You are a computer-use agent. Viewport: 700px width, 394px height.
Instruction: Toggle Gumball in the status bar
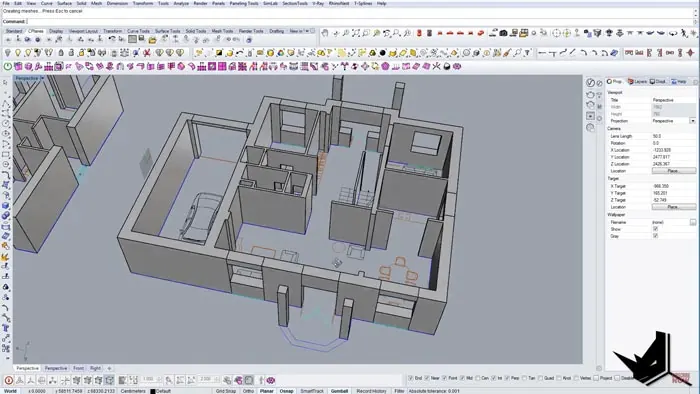click(x=339, y=391)
